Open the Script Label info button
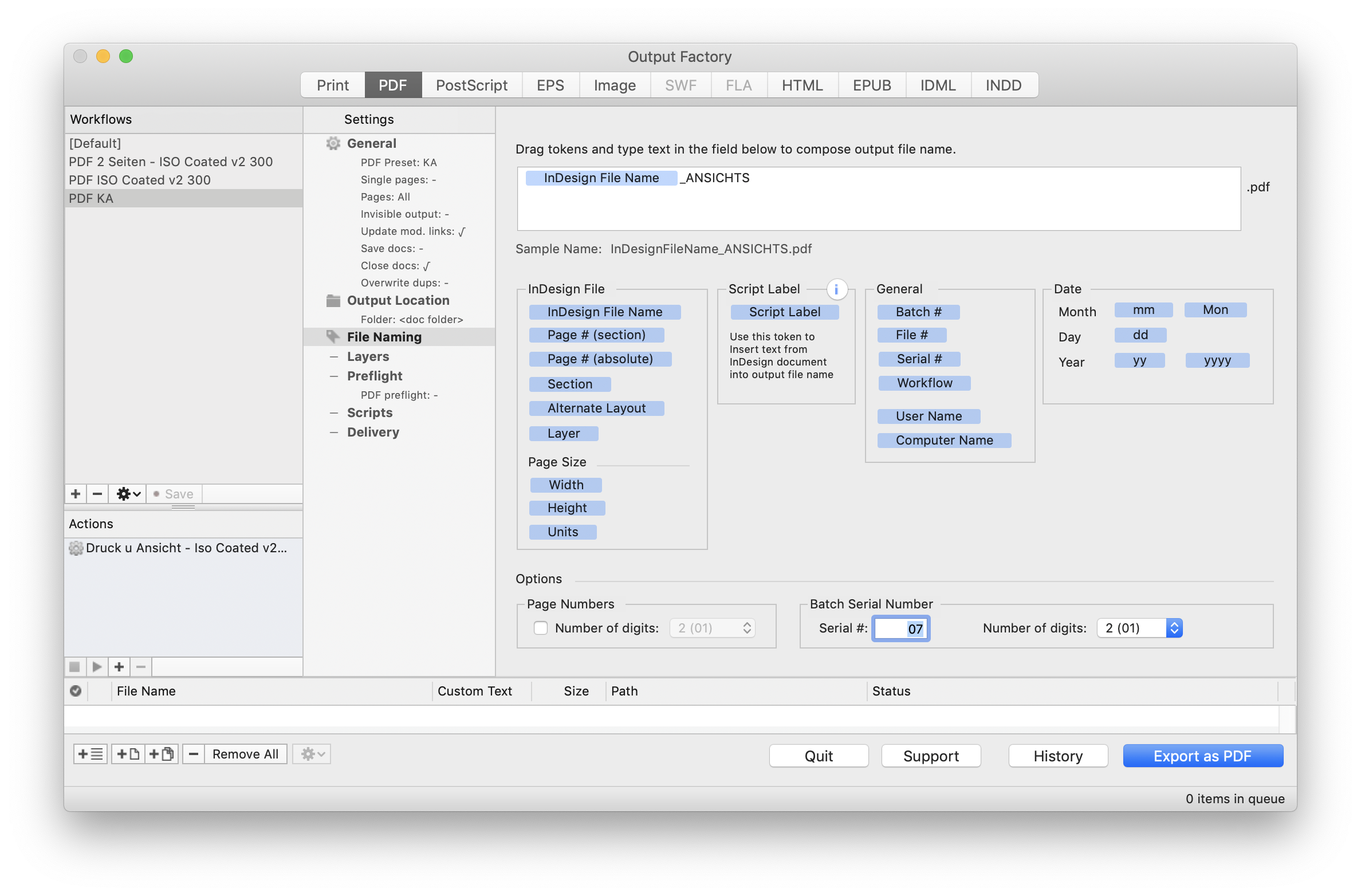 point(836,289)
